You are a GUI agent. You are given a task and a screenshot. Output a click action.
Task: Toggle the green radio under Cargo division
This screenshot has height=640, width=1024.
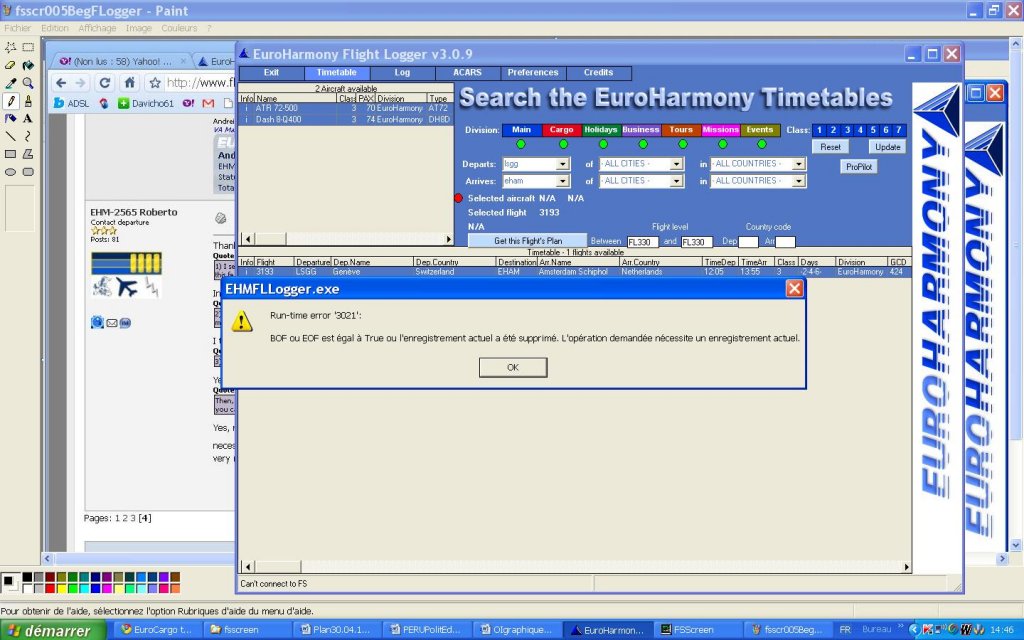[x=562, y=144]
